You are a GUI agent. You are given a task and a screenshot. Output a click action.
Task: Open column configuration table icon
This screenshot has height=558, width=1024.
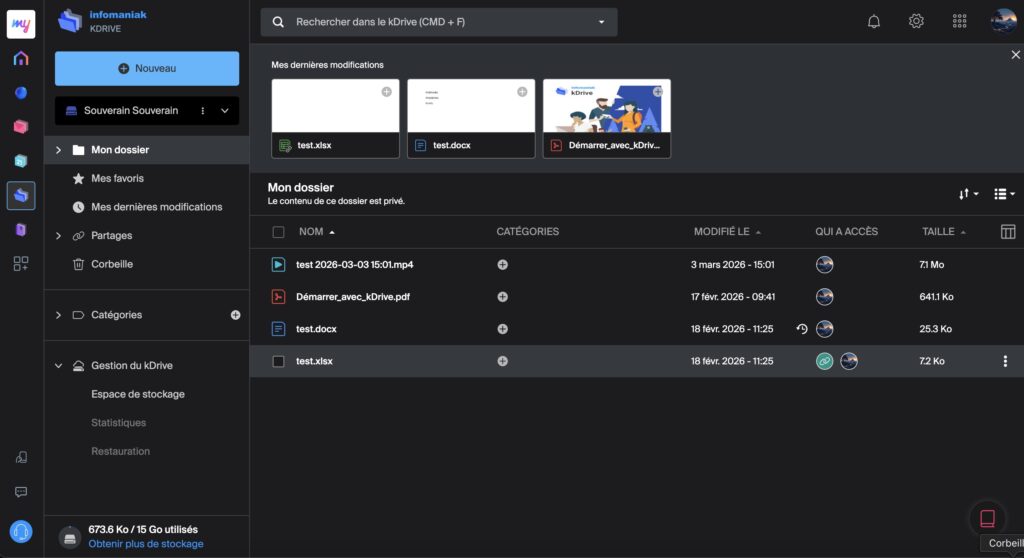click(1007, 232)
